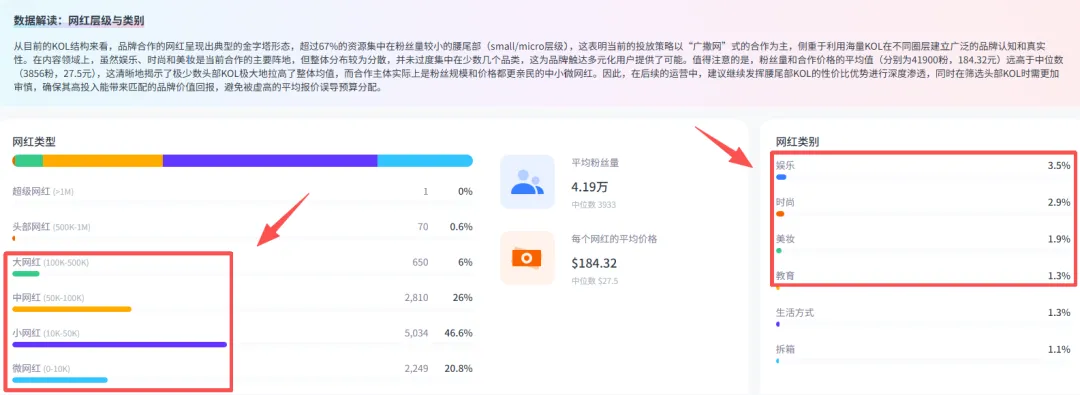Click the $184.32 price value

tap(594, 263)
